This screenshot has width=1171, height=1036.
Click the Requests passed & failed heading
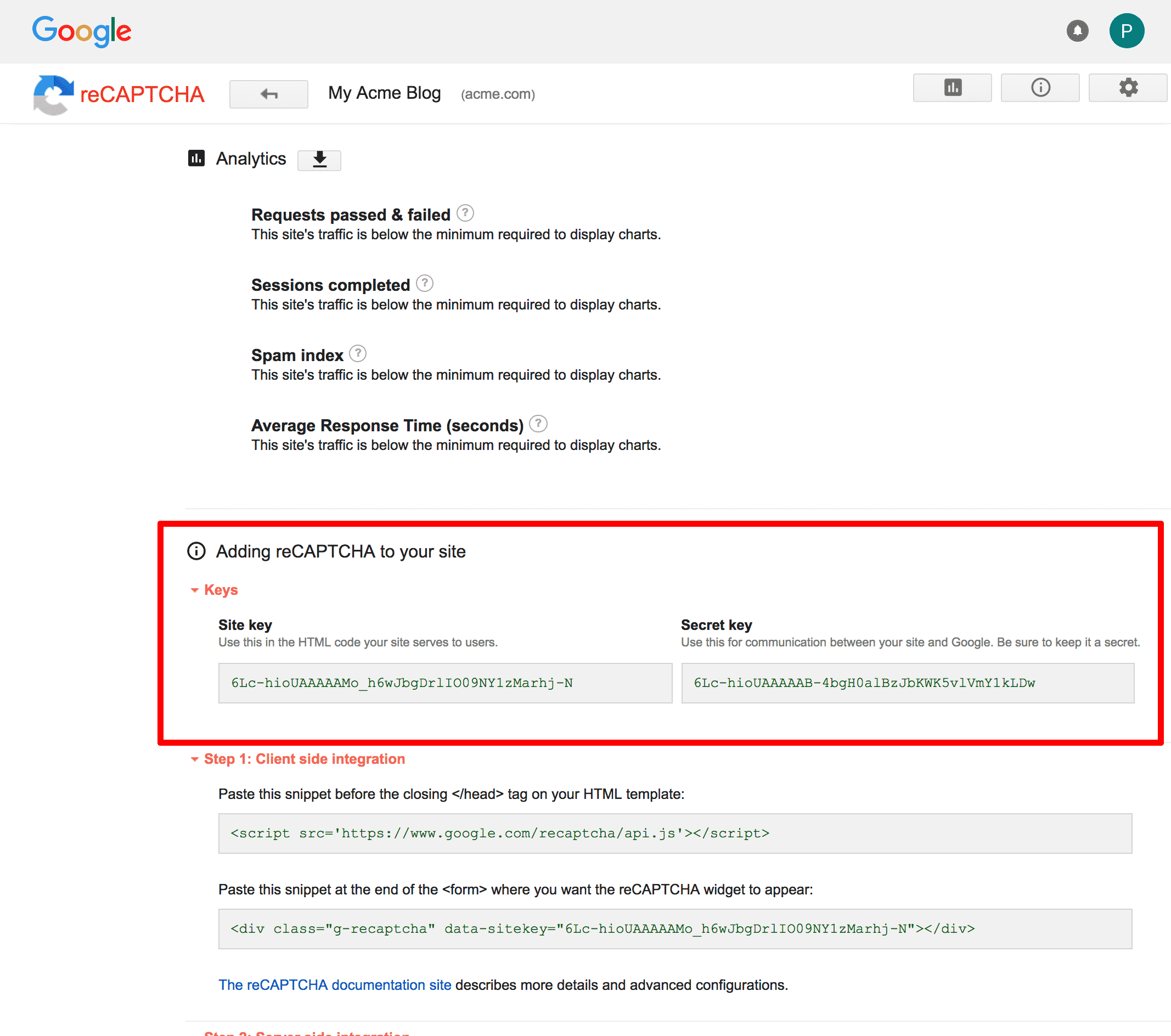pyautogui.click(x=351, y=215)
